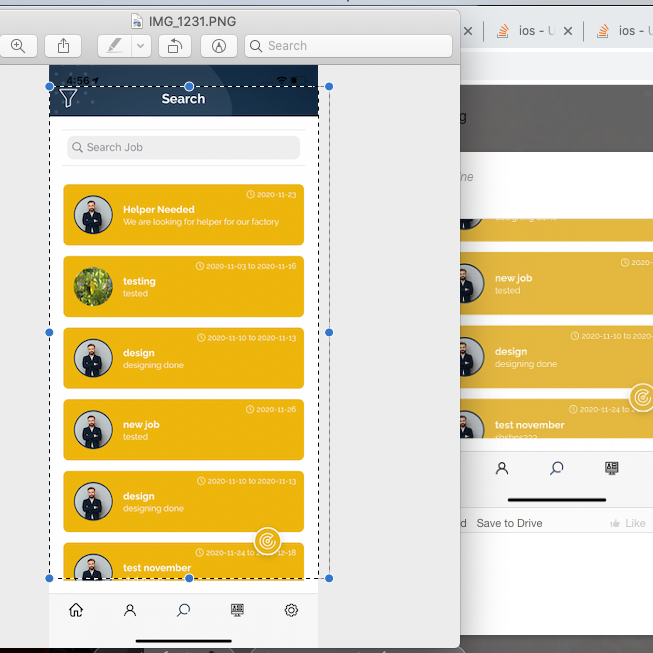Viewport: 653px width, 653px height.
Task: Click the Preview toolbar Search field
Action: [x=348, y=46]
